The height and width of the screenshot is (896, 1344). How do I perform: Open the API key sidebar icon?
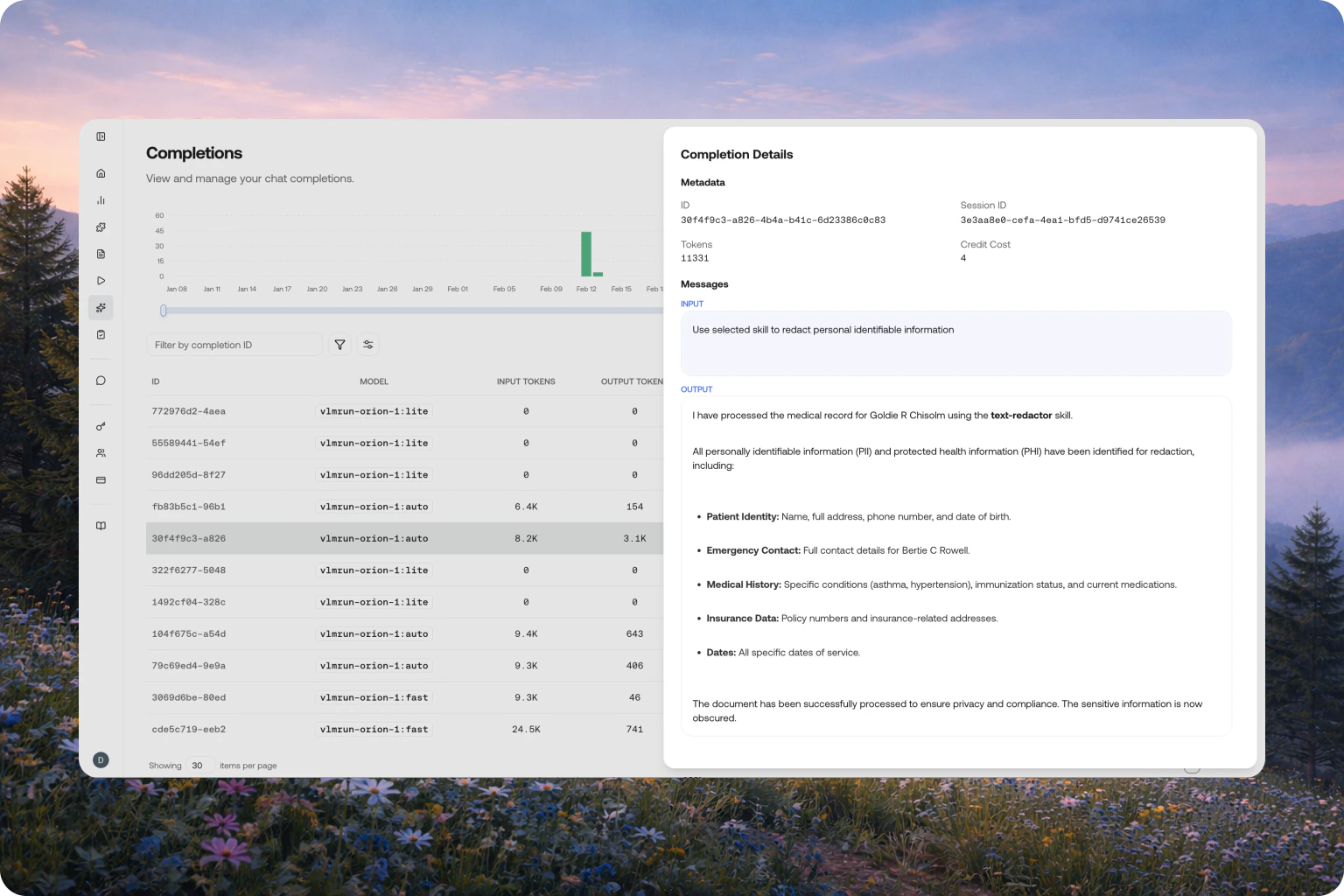tap(101, 426)
